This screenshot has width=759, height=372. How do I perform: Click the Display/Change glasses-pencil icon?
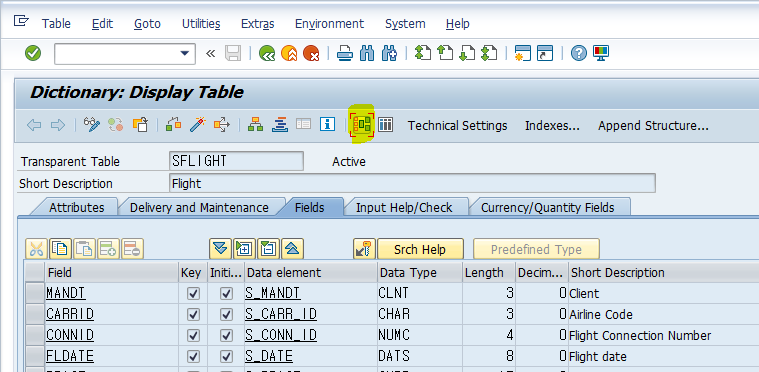[92, 125]
